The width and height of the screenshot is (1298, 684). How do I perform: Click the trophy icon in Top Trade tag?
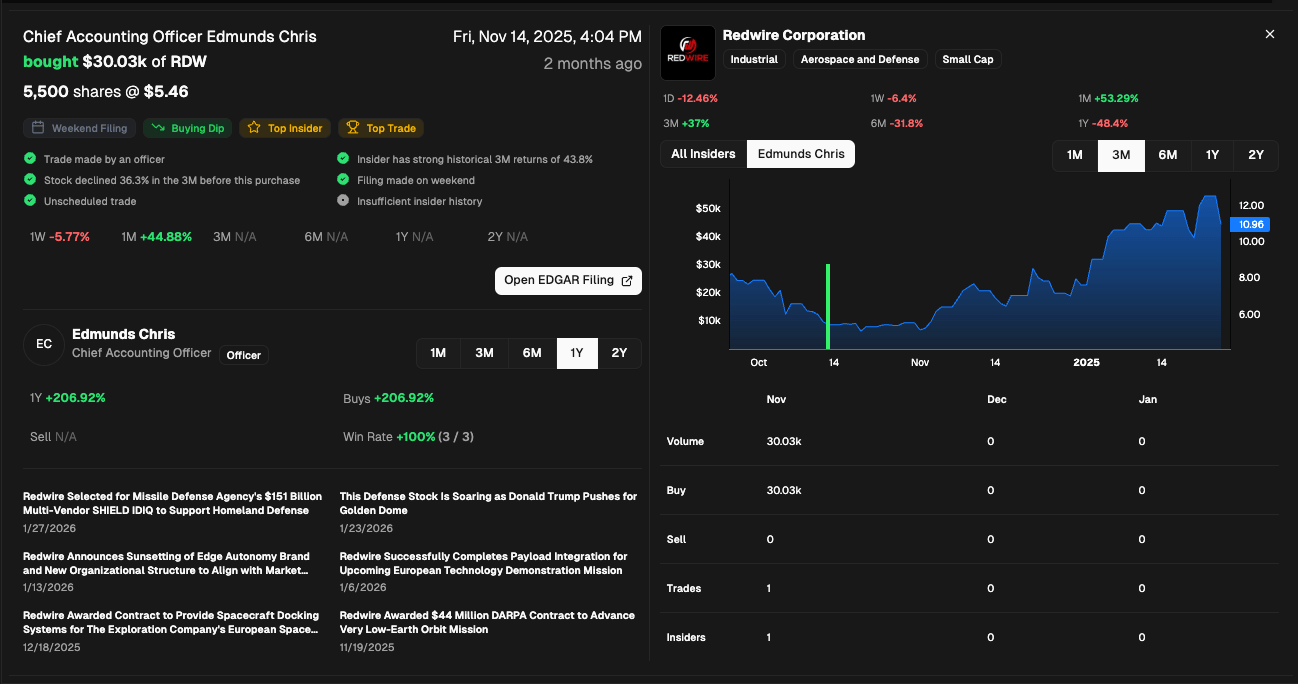(x=352, y=128)
